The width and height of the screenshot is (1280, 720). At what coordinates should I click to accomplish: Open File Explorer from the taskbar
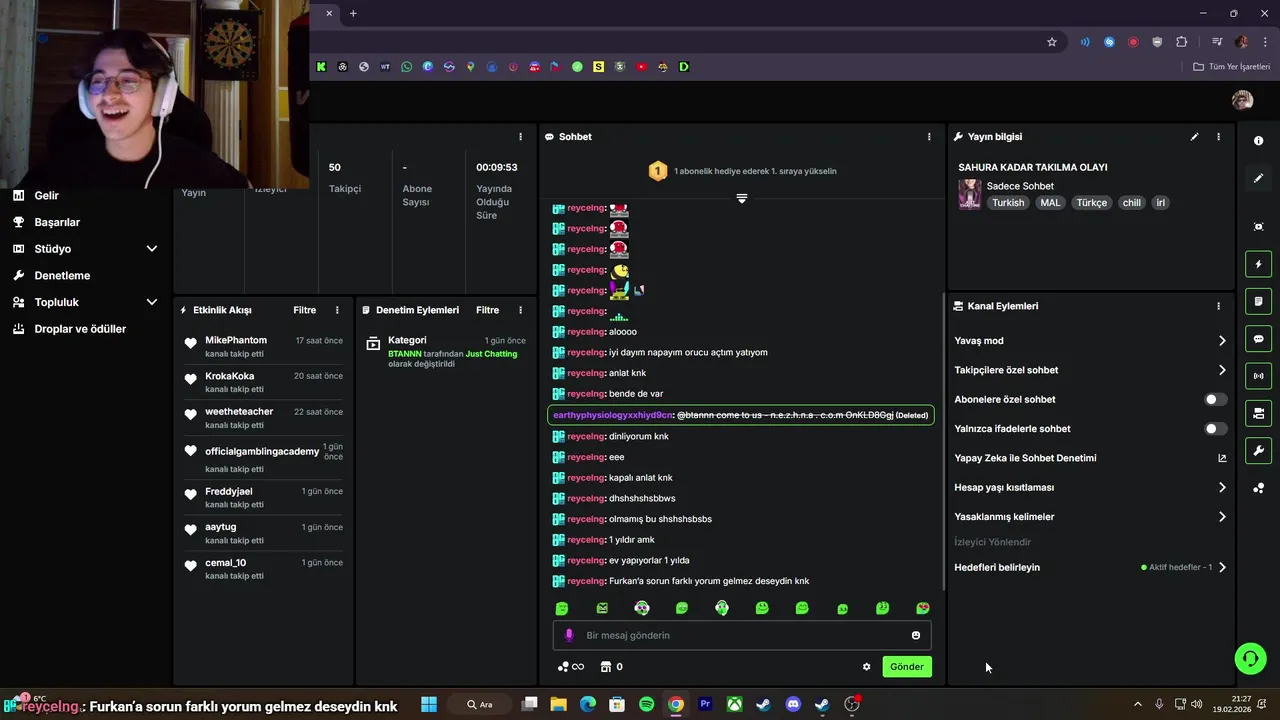point(558,704)
